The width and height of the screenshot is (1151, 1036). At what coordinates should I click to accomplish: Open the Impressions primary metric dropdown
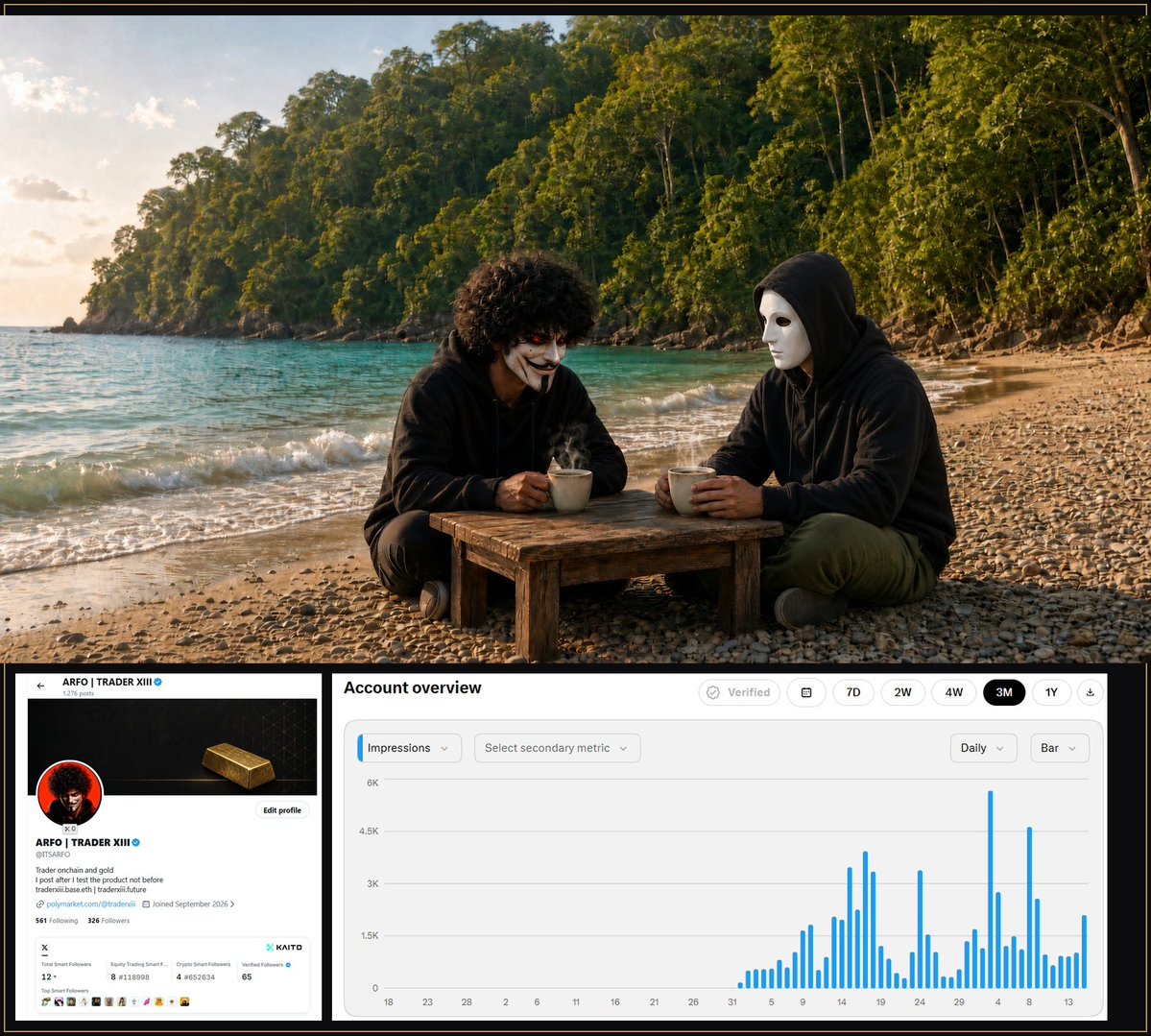(x=410, y=748)
